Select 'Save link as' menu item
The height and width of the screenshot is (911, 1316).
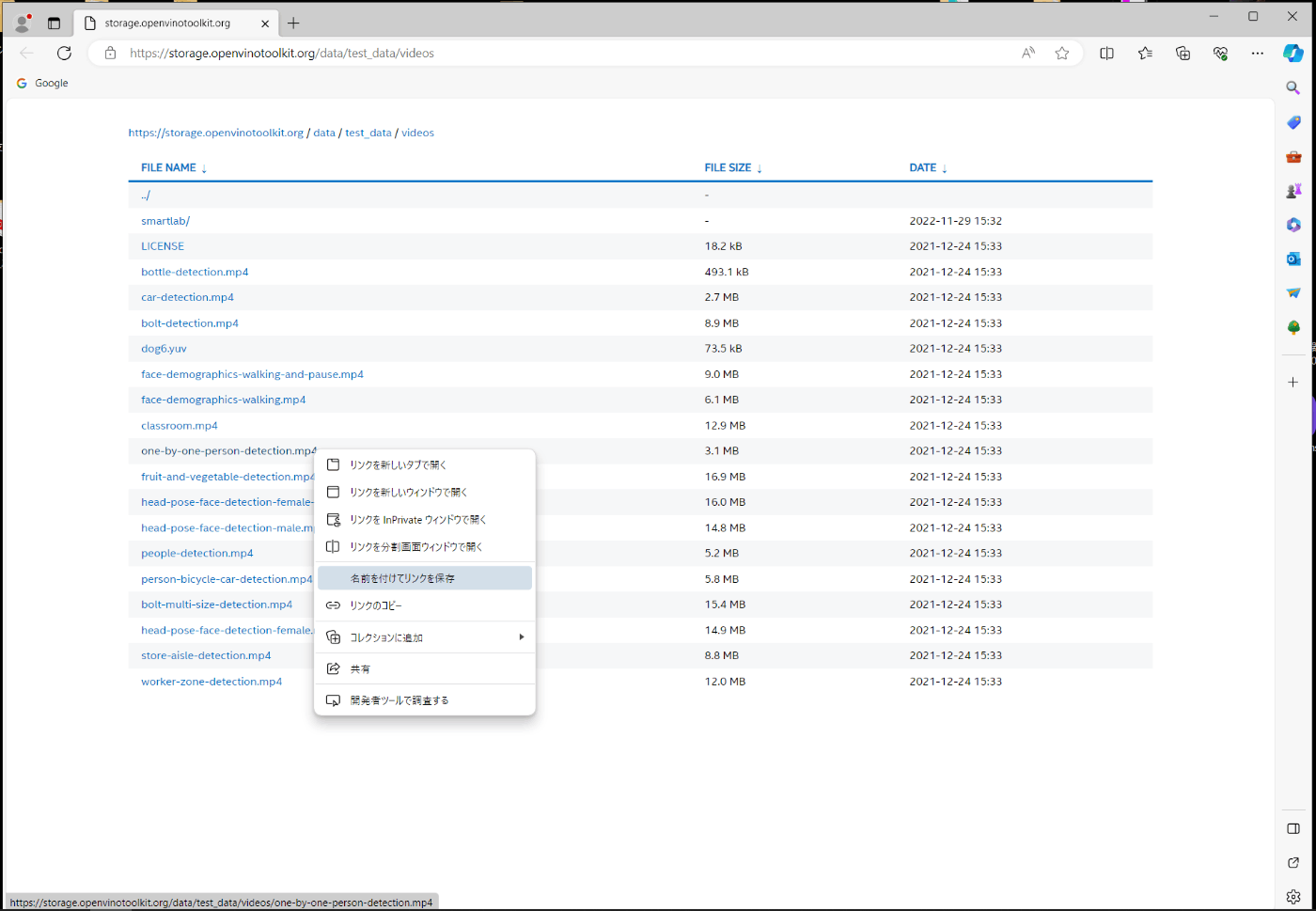(425, 578)
